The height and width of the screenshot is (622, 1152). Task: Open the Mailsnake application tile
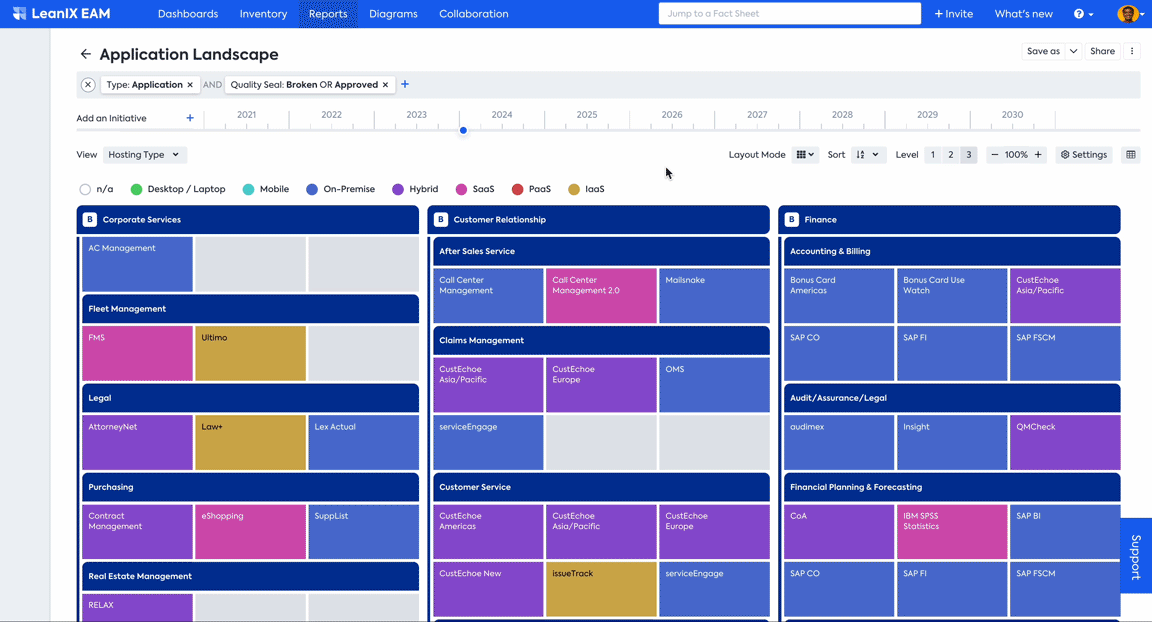point(714,295)
